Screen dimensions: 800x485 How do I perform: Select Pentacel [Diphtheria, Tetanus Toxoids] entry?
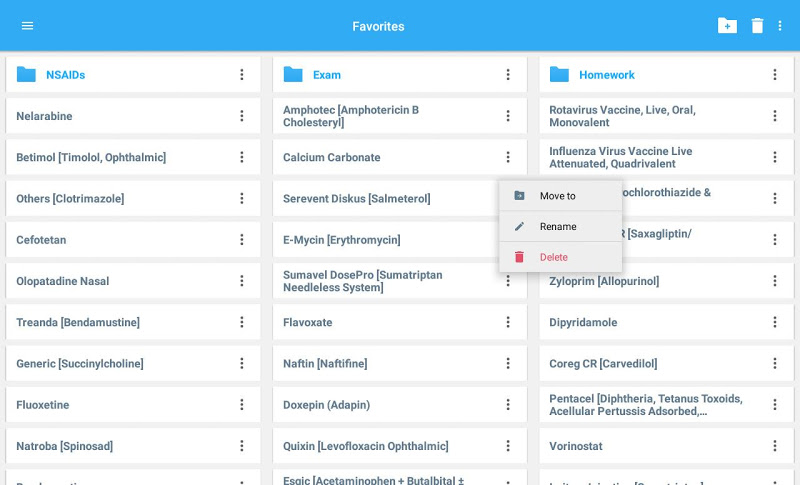[x=666, y=405]
